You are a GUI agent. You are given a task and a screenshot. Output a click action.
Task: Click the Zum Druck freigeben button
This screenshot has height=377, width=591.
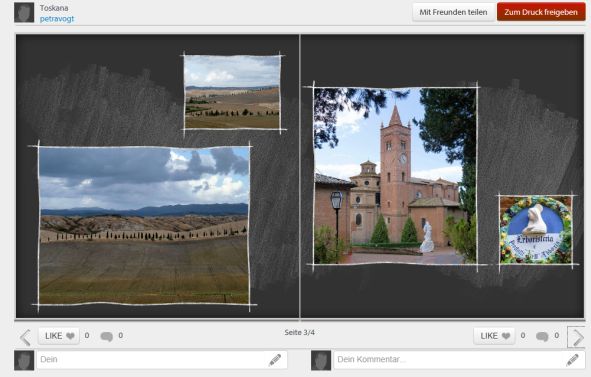point(541,12)
